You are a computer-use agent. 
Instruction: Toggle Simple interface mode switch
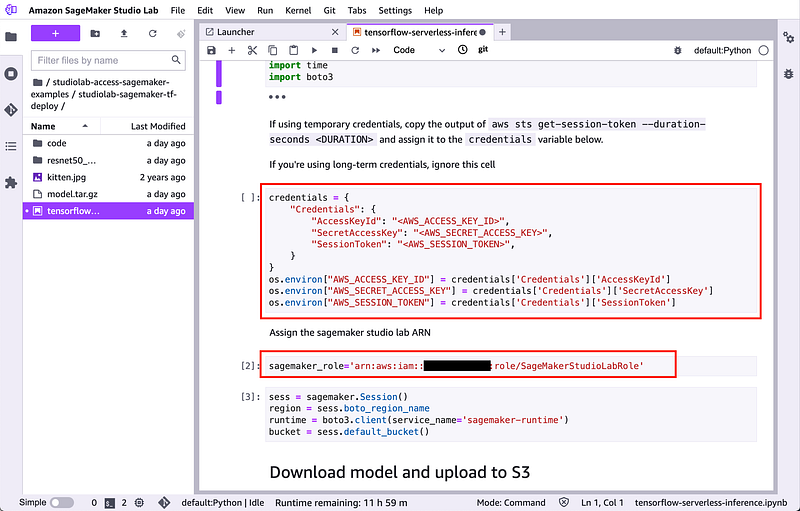61,502
